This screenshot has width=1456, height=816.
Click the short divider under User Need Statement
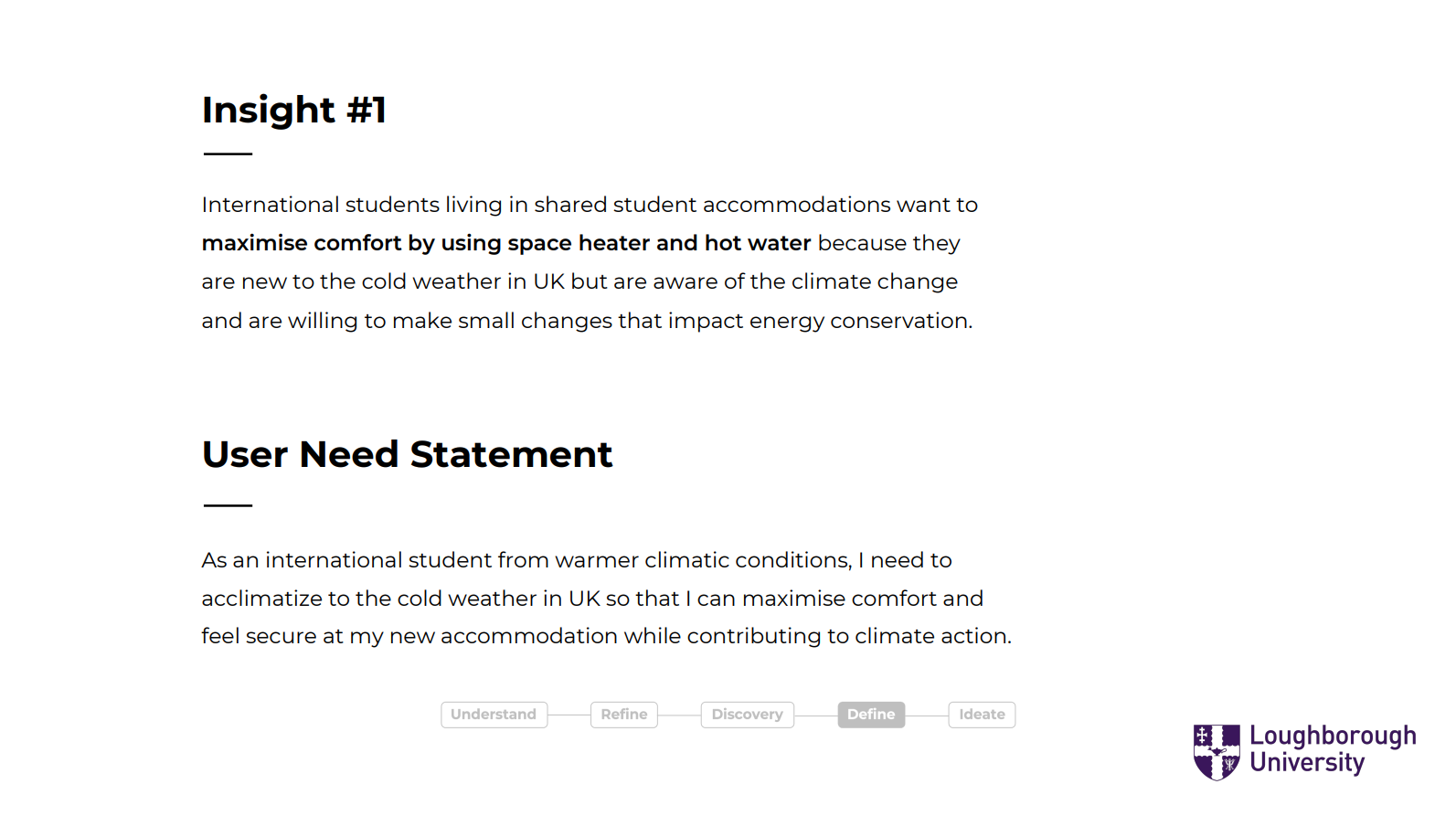[x=228, y=504]
